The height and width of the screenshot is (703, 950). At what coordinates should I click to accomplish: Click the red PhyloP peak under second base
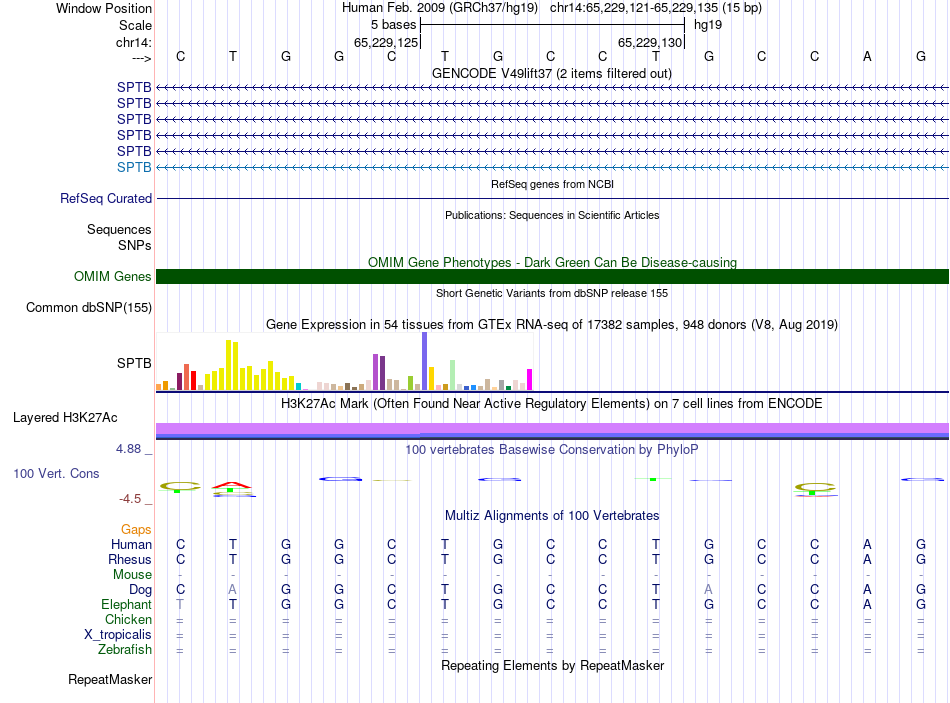(x=231, y=485)
